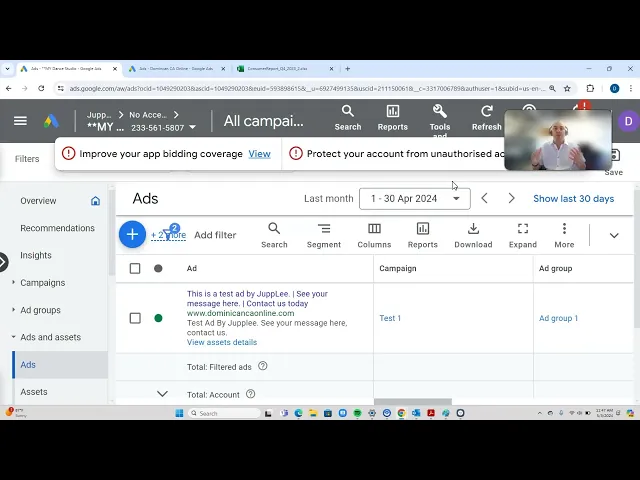The width and height of the screenshot is (640, 480).
Task: Open the purple D account avatar
Action: [x=628, y=121]
